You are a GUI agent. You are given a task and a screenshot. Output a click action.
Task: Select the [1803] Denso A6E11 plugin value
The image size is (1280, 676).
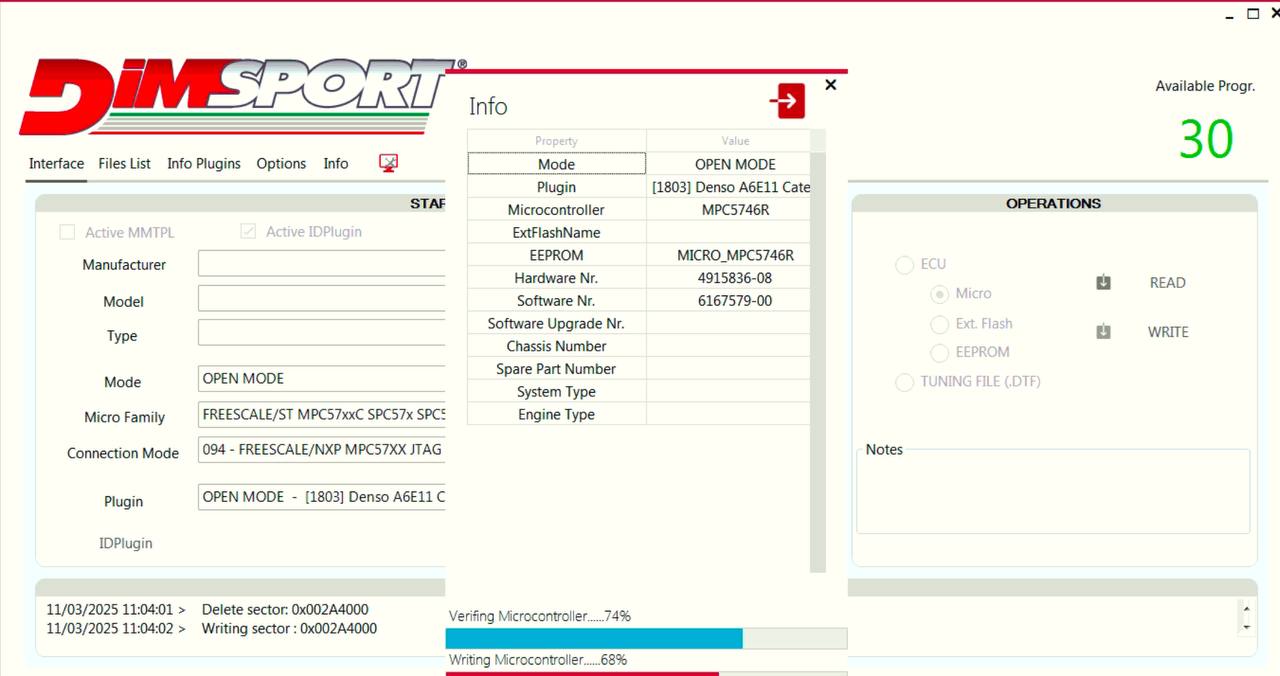729,187
